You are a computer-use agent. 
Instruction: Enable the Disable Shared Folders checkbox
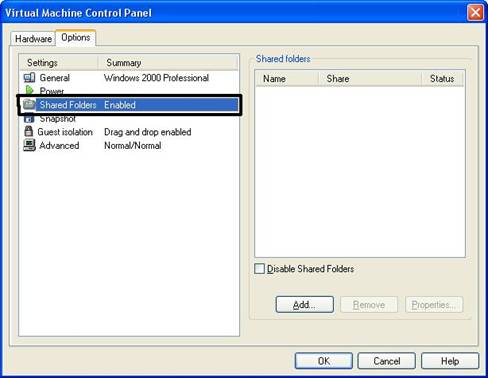tap(259, 269)
